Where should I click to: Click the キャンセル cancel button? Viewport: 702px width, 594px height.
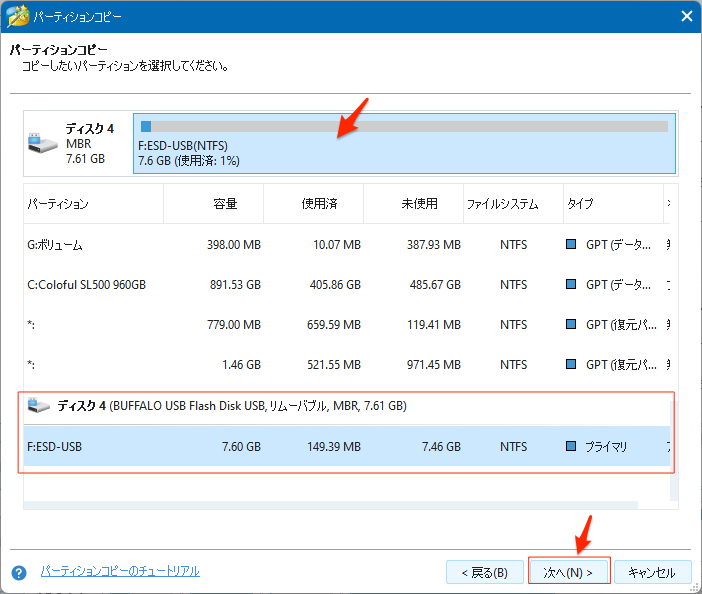[651, 573]
